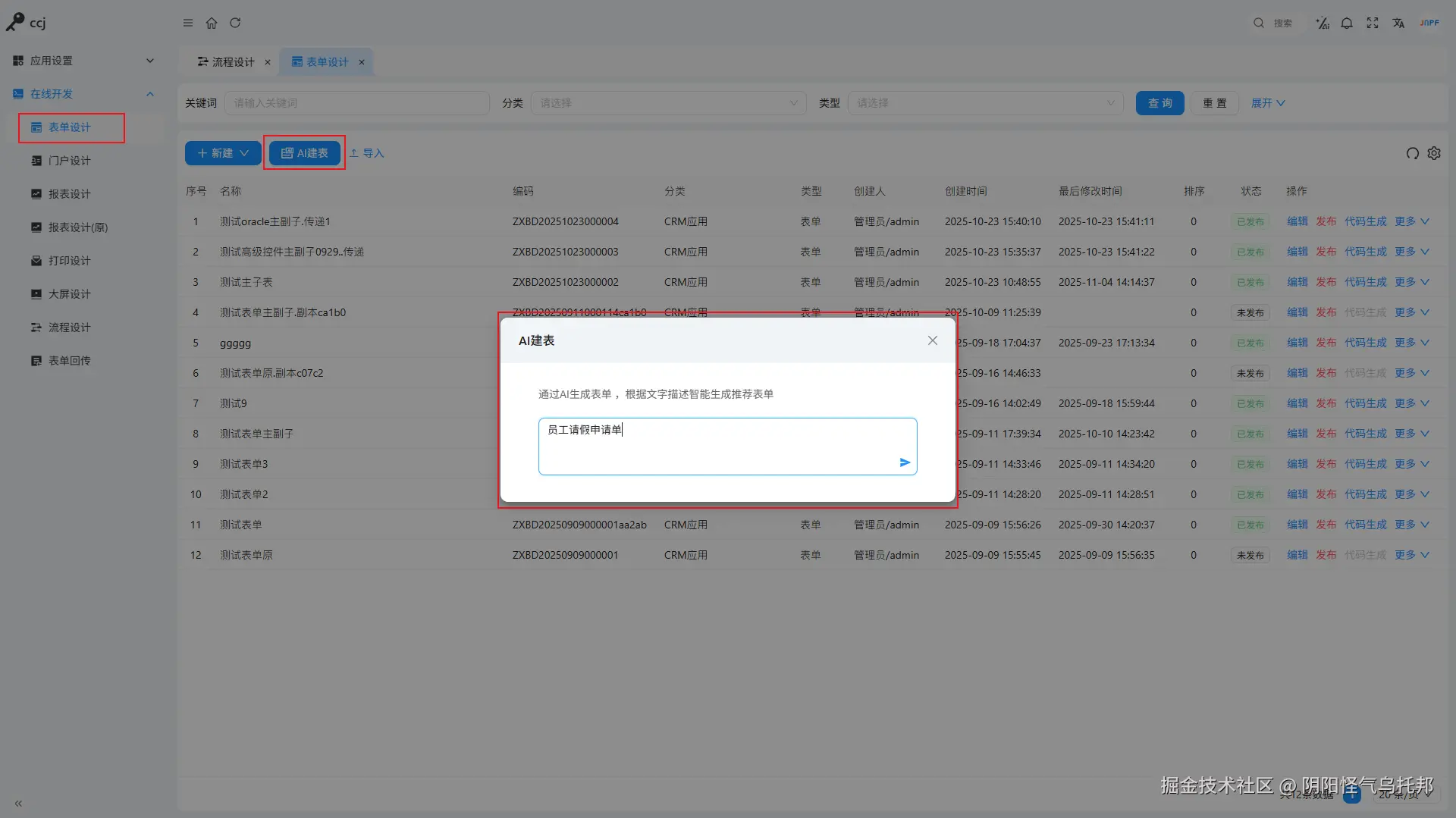Screen dimensions: 1456x818
Task: Expand more filters with 展开
Action: [1268, 103]
